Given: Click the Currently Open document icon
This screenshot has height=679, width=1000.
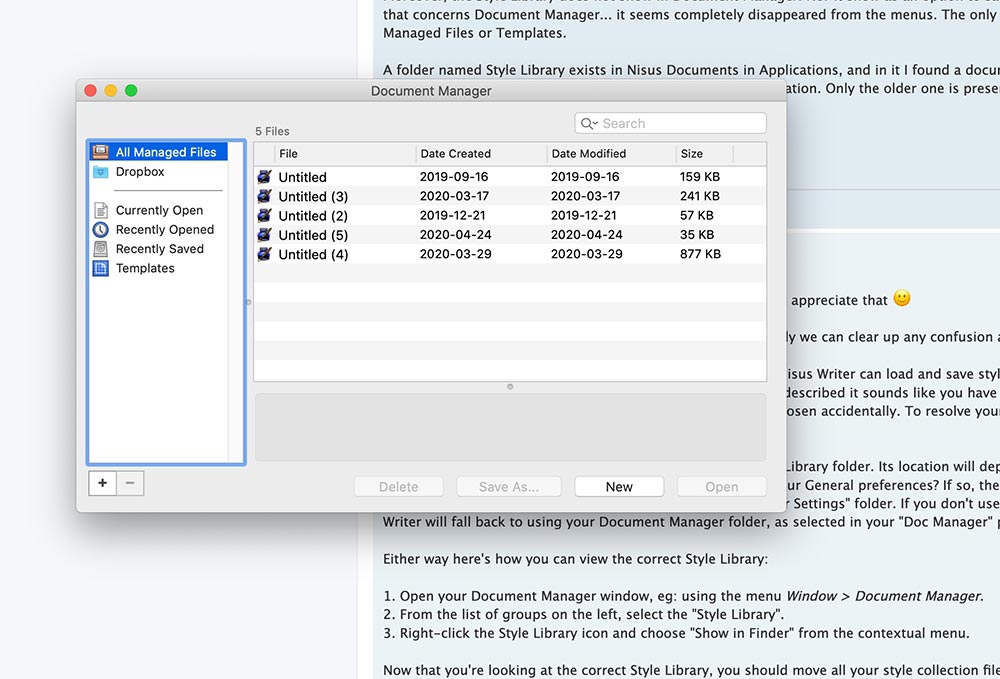Looking at the screenshot, I should click(x=101, y=210).
